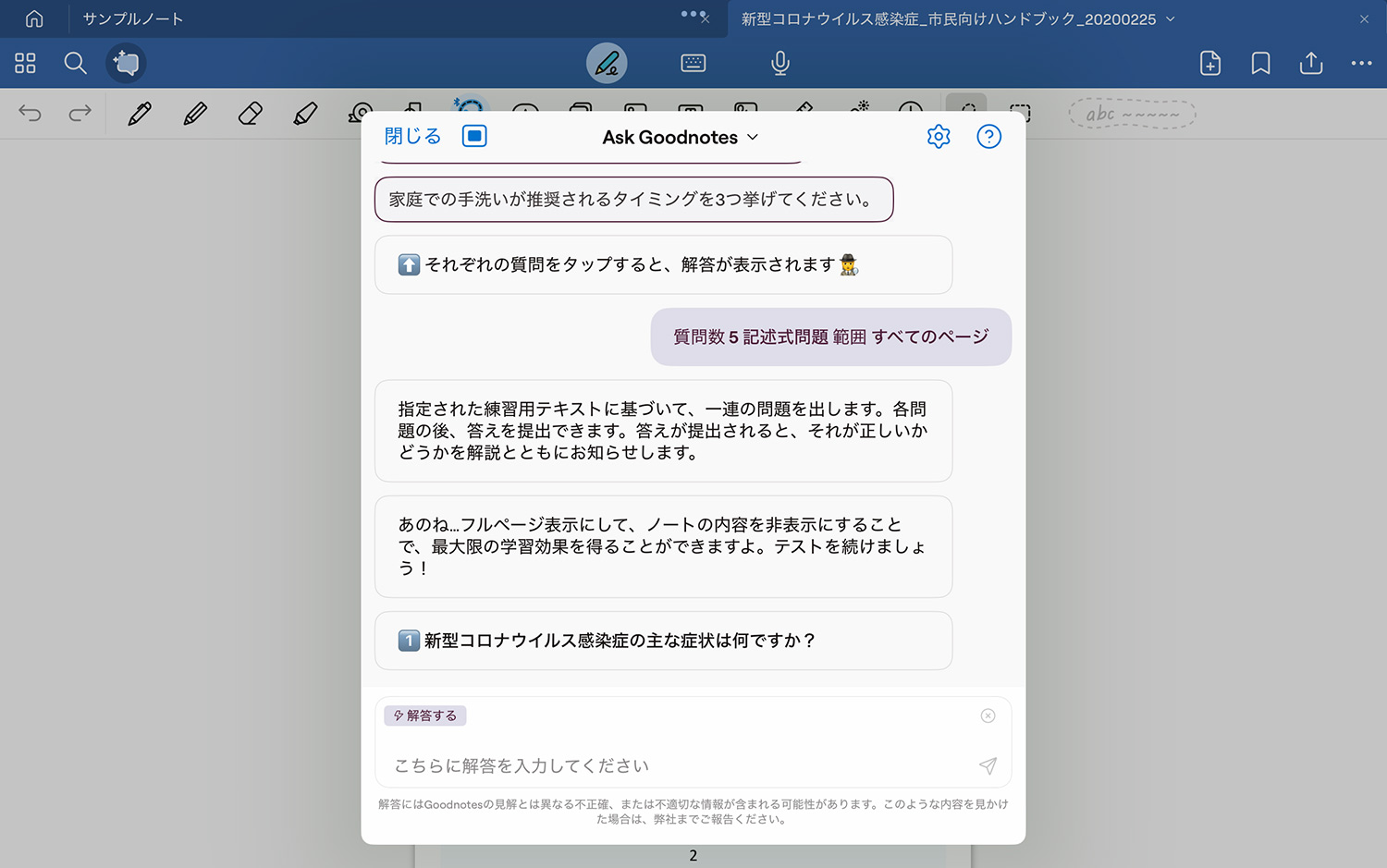Close the handbook document tab

[x=1364, y=18]
